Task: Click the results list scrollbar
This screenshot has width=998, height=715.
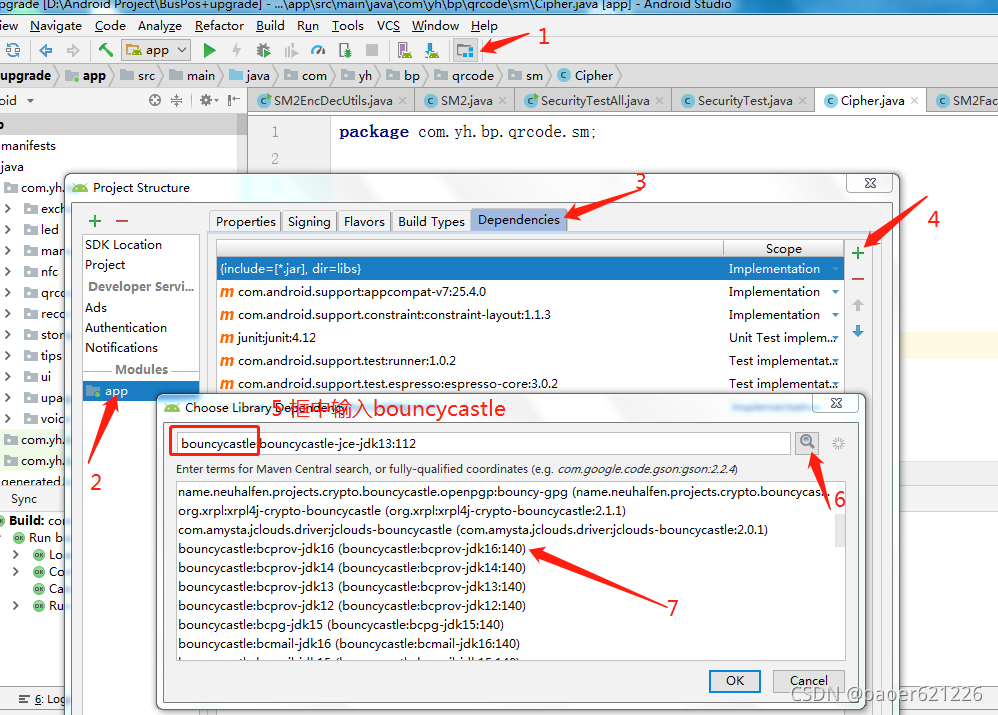Action: coord(840,530)
